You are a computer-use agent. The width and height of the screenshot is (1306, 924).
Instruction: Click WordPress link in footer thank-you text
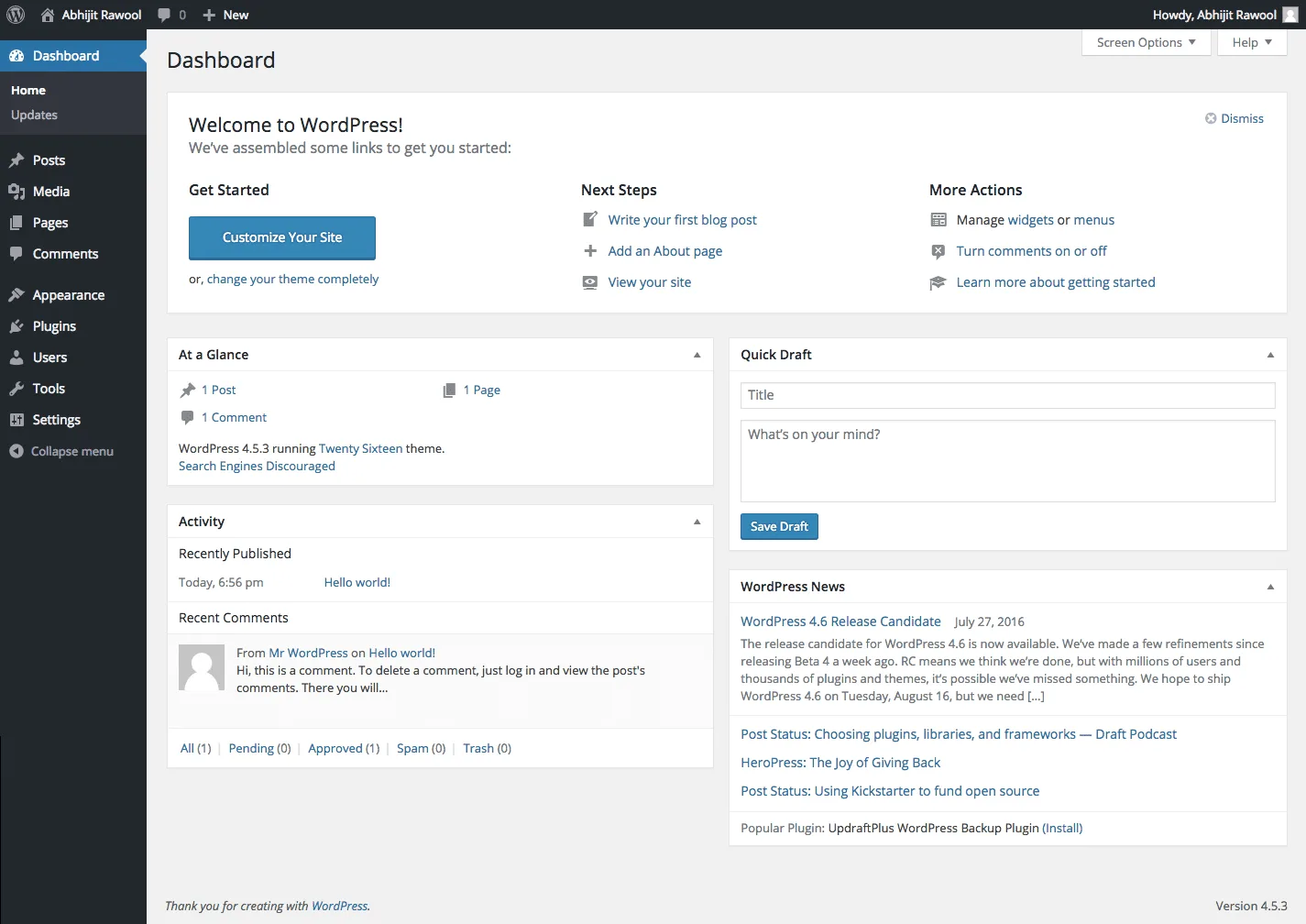339,906
